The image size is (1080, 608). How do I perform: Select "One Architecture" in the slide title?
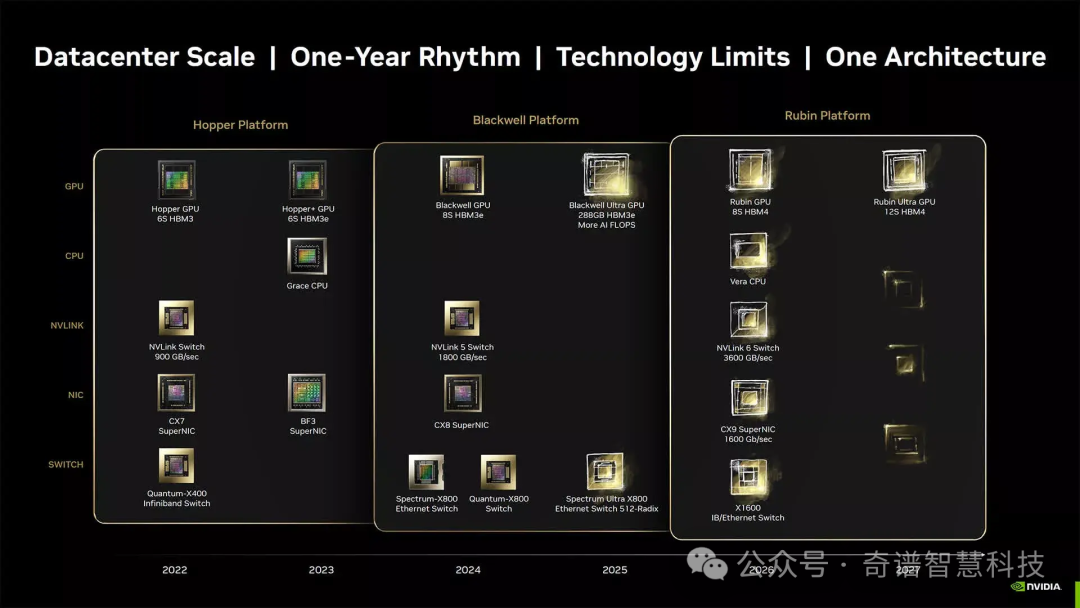coord(935,56)
